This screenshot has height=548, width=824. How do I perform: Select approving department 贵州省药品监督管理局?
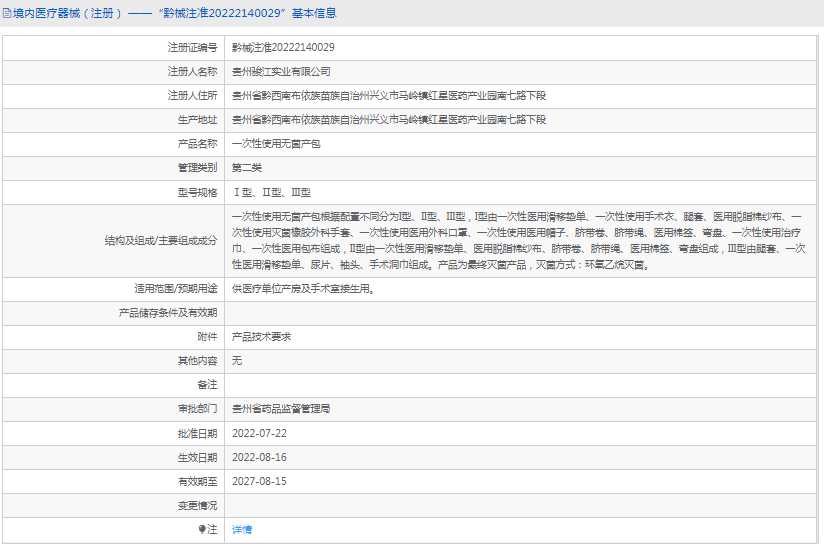click(x=281, y=409)
